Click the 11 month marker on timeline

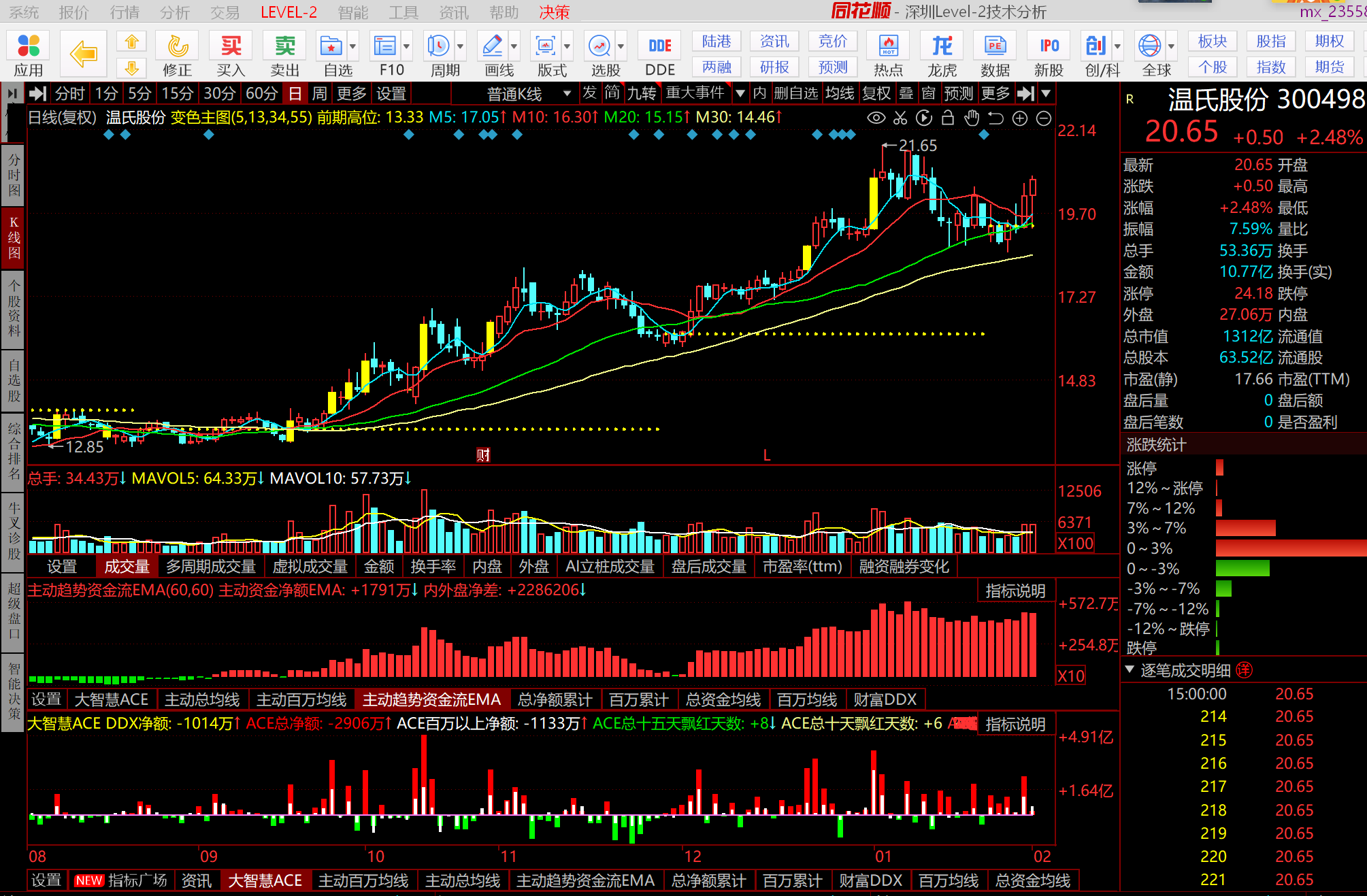click(x=509, y=856)
